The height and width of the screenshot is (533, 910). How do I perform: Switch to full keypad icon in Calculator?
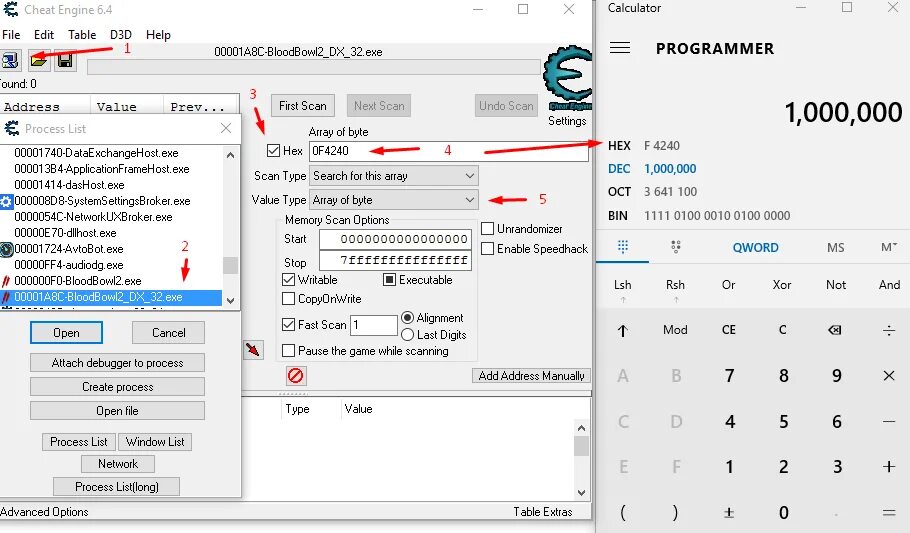pyautogui.click(x=623, y=247)
